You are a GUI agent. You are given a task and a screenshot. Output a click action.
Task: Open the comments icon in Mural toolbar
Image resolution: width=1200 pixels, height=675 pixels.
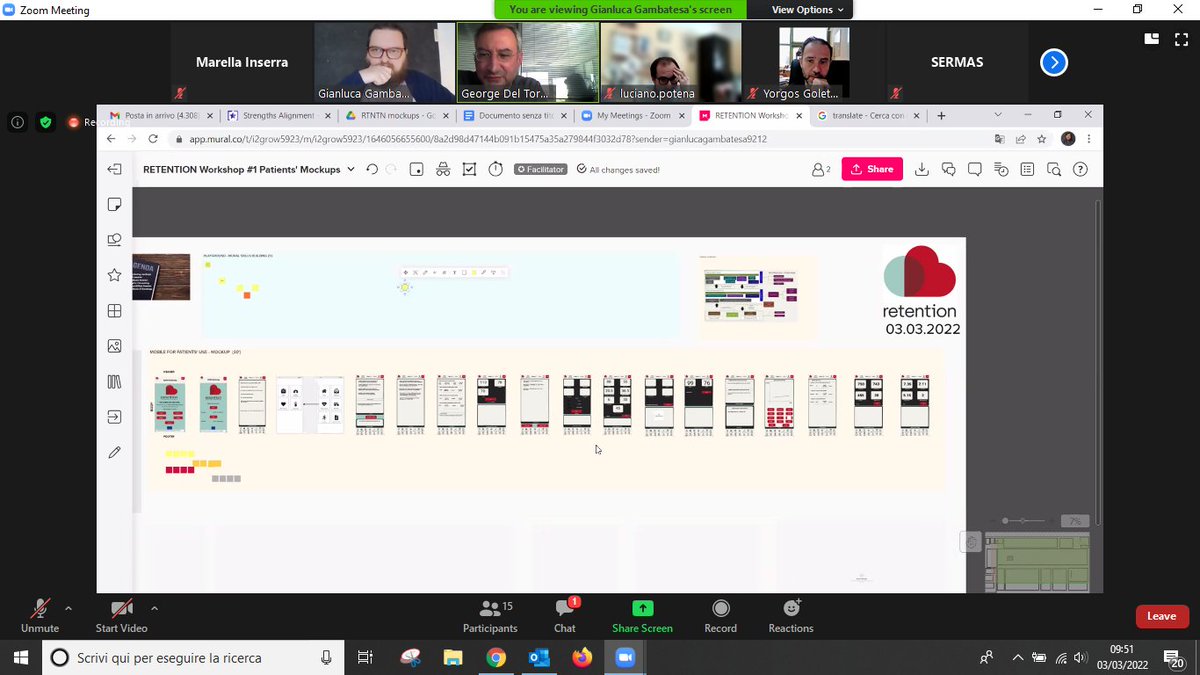(x=975, y=169)
